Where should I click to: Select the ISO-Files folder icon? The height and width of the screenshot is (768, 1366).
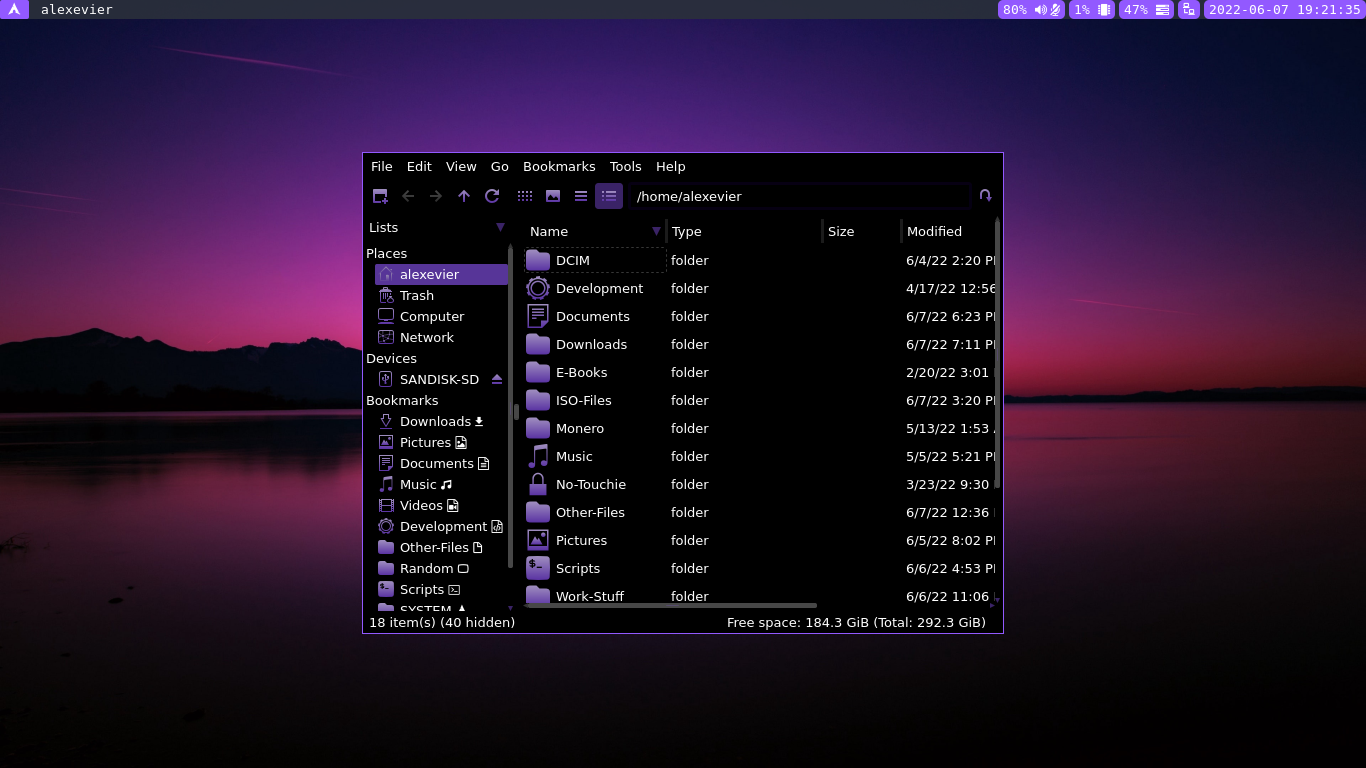pos(538,400)
